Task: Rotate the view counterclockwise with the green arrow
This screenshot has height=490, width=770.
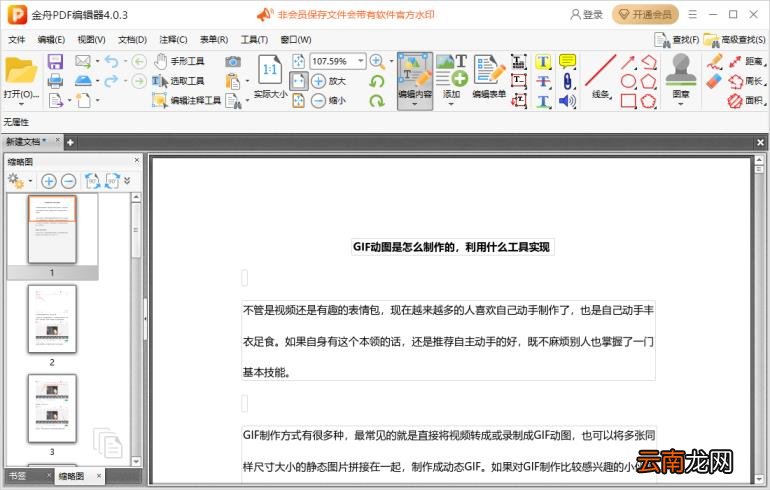Action: [x=377, y=81]
